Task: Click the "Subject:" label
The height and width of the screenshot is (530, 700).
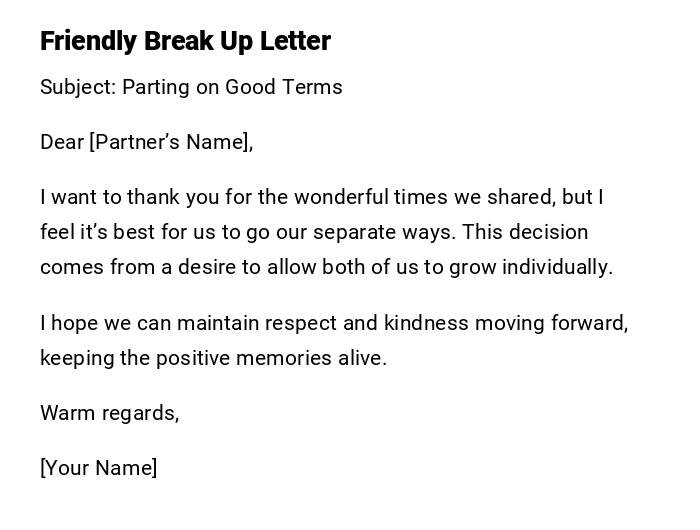Action: point(78,87)
